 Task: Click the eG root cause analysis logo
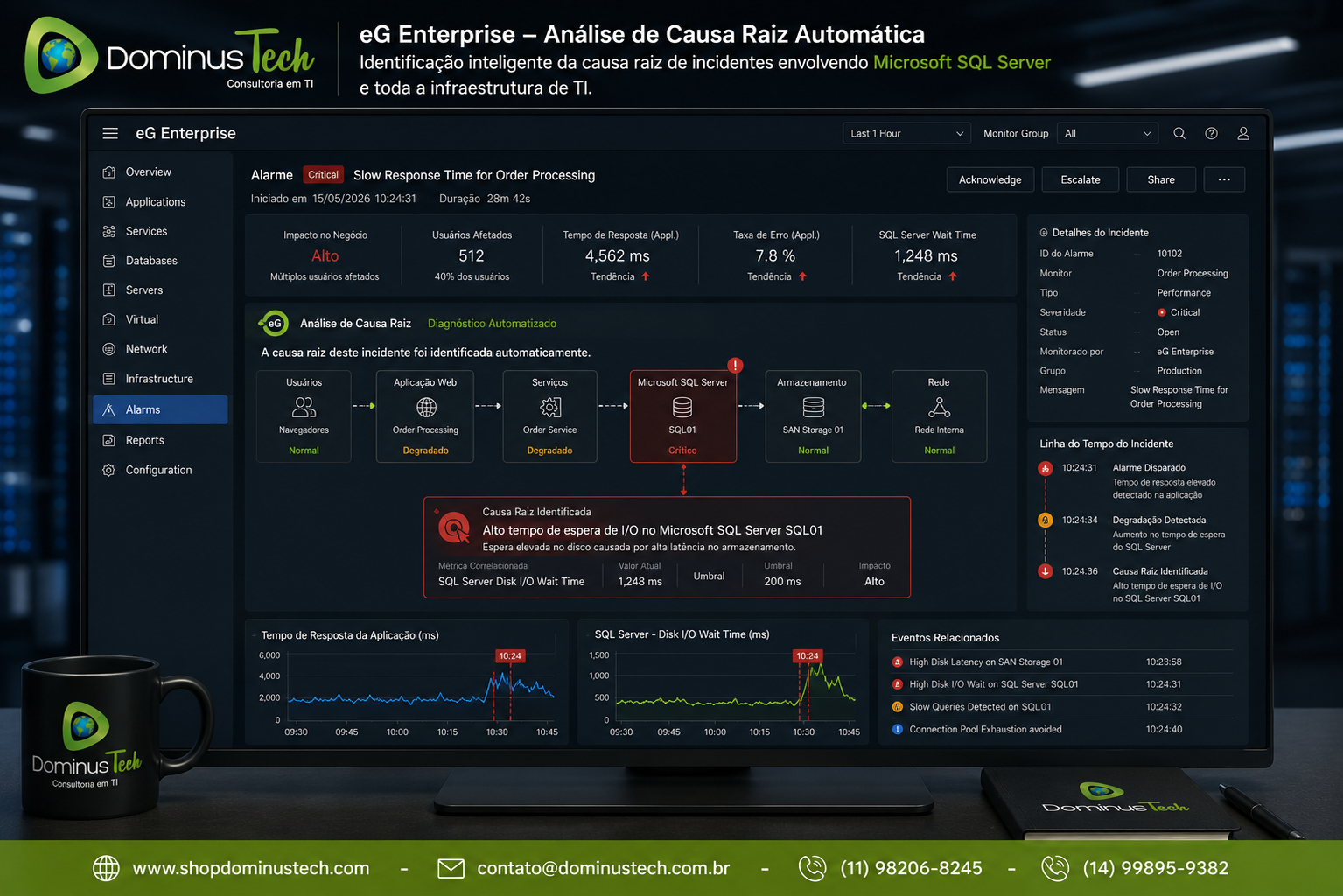point(273,323)
